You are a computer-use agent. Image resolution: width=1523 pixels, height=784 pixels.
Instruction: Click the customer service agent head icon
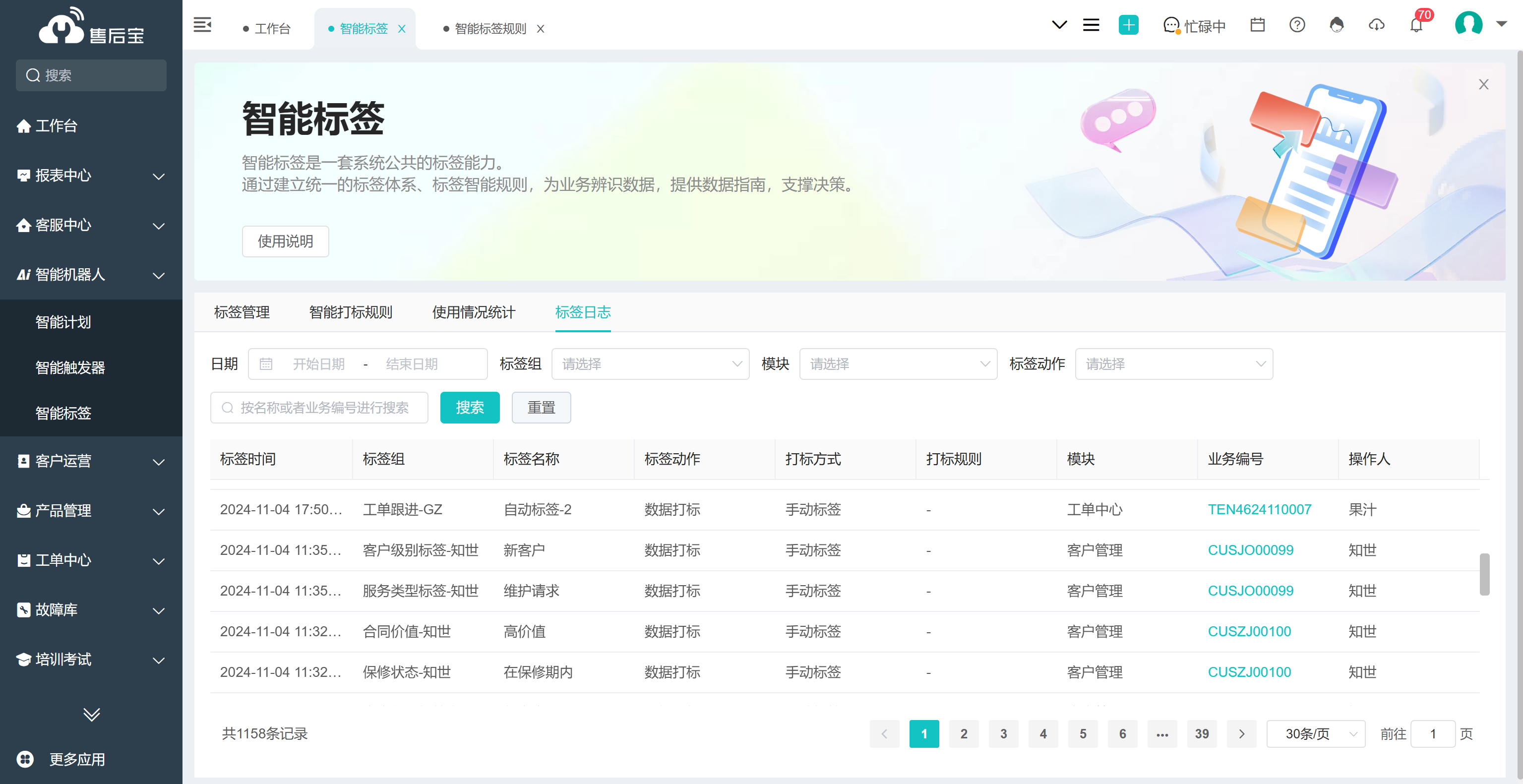point(1336,25)
